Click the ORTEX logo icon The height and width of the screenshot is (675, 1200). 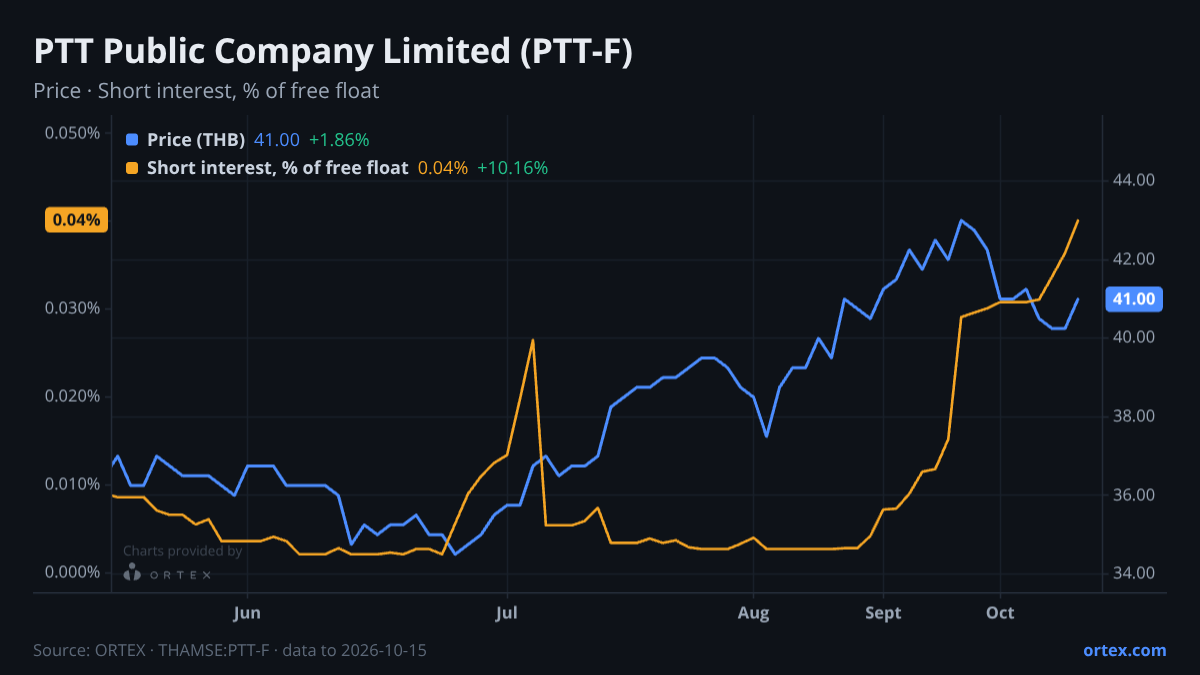(132, 573)
